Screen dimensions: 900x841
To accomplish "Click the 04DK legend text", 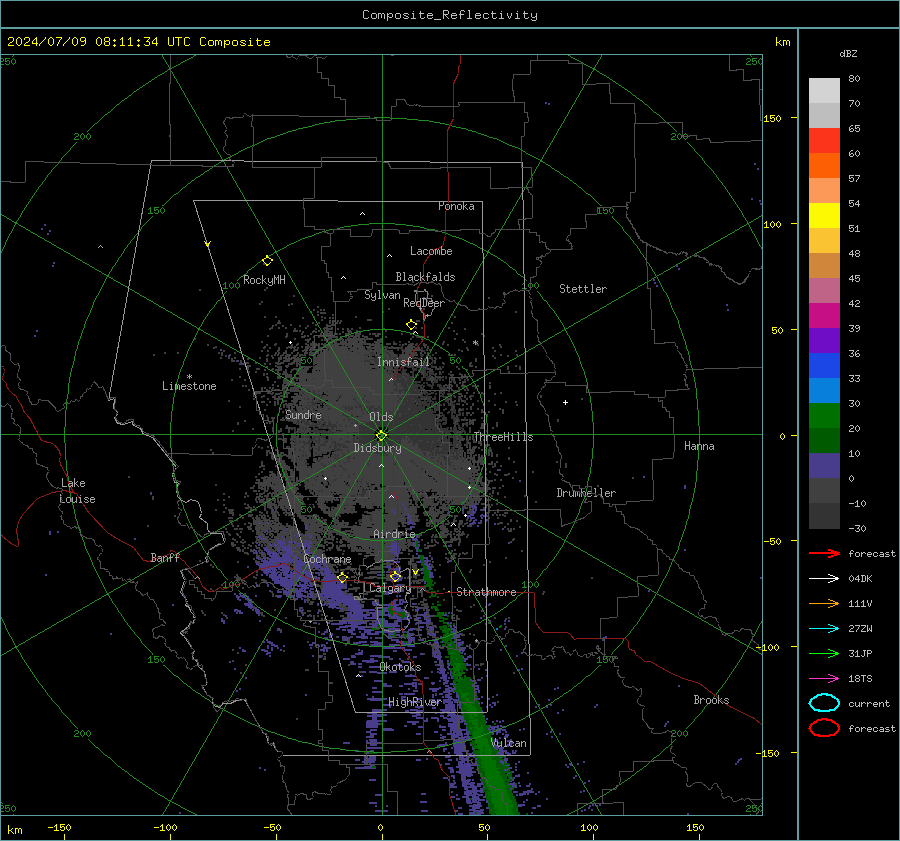I will pyautogui.click(x=860, y=579).
